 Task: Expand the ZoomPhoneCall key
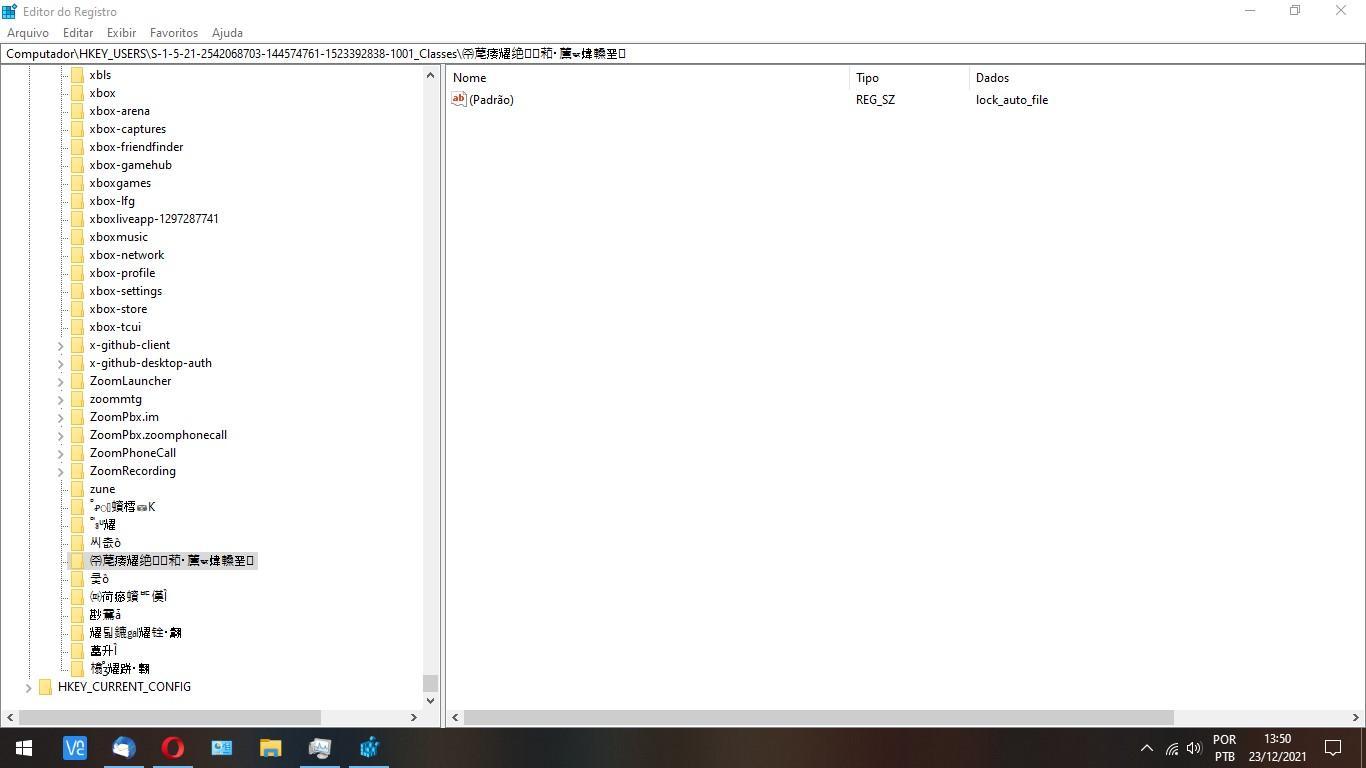click(x=60, y=453)
